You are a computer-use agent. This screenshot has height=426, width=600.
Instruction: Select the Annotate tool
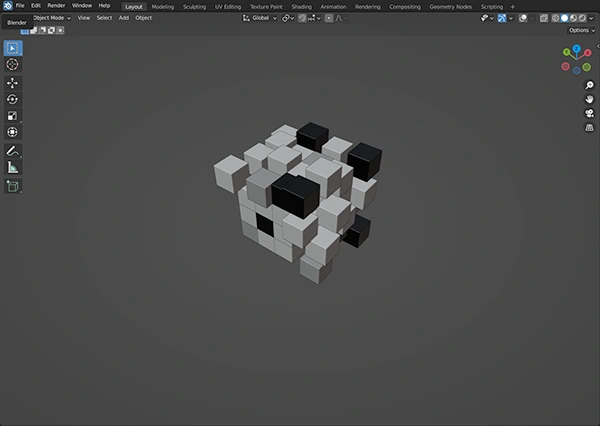pos(13,151)
